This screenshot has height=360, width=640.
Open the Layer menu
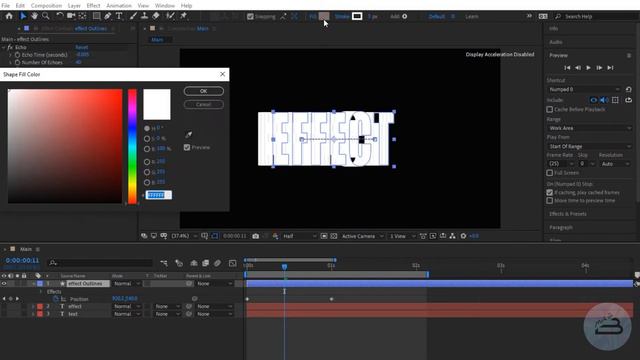coord(74,5)
